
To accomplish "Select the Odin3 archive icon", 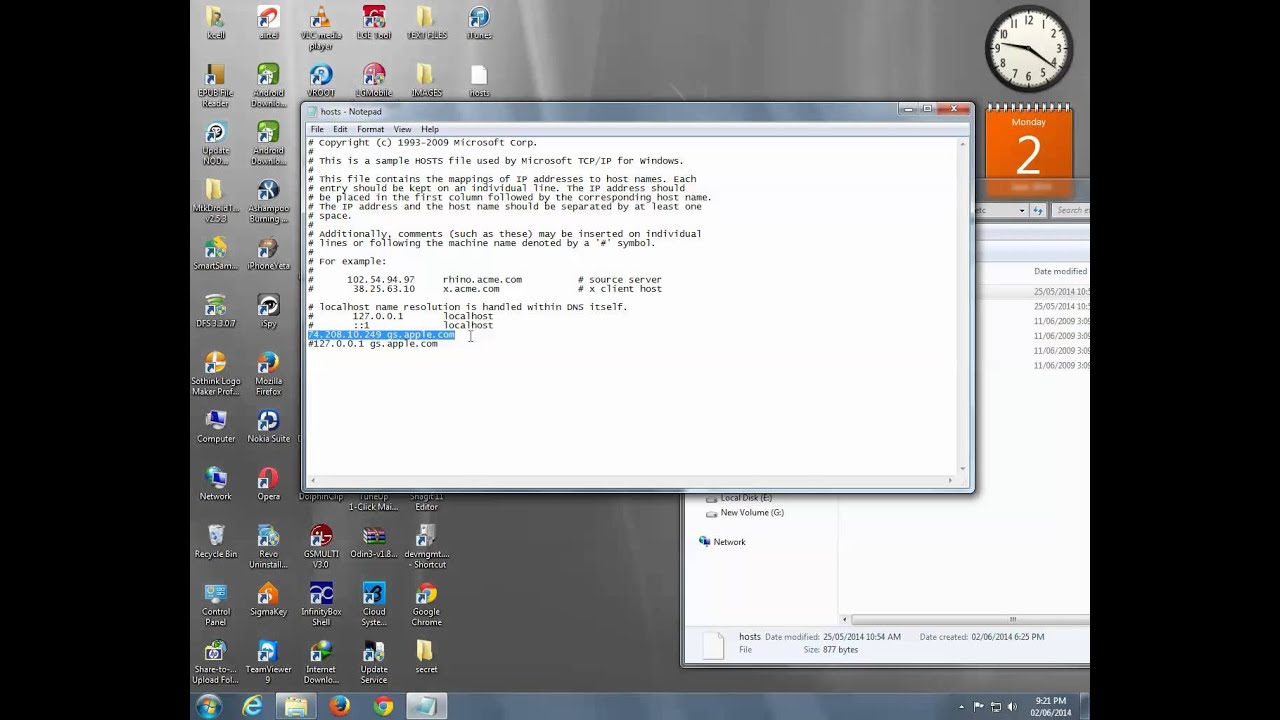I will click(x=374, y=542).
